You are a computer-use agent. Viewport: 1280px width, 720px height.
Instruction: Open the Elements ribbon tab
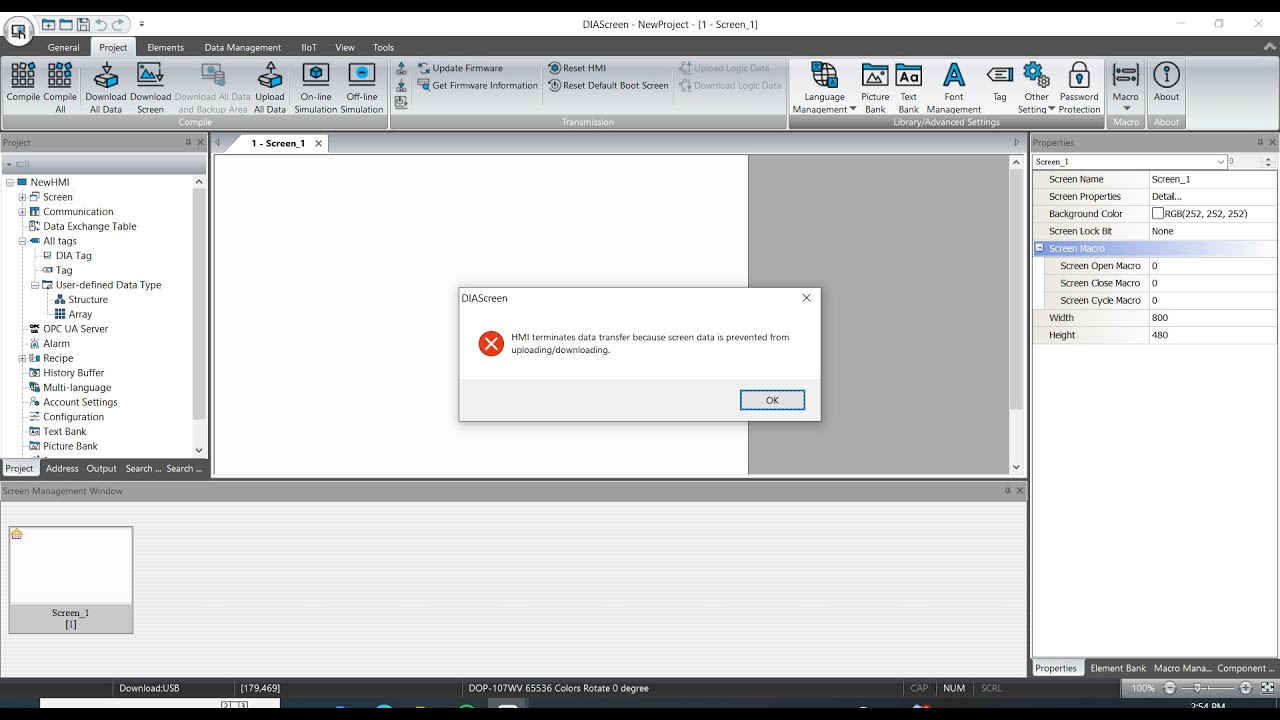(x=166, y=47)
